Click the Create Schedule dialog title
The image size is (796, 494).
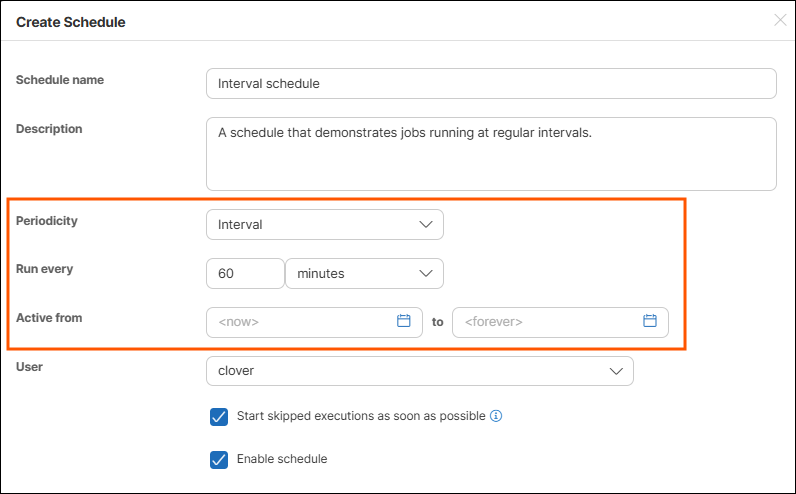click(x=70, y=21)
